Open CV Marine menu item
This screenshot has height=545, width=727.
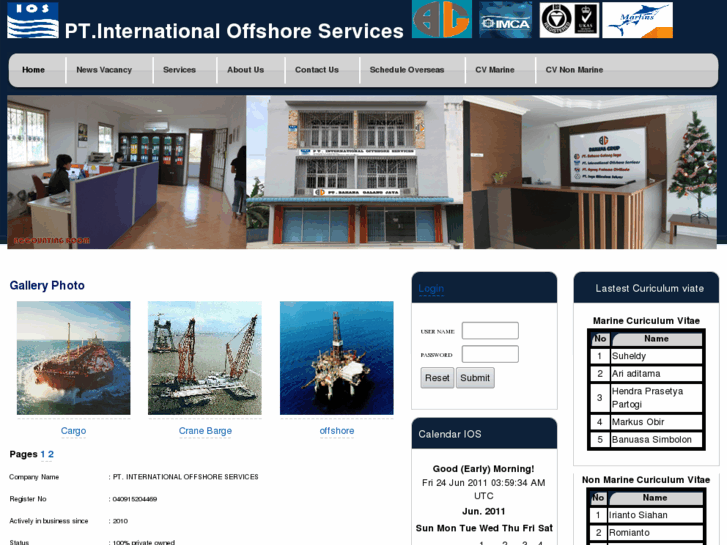[495, 70]
